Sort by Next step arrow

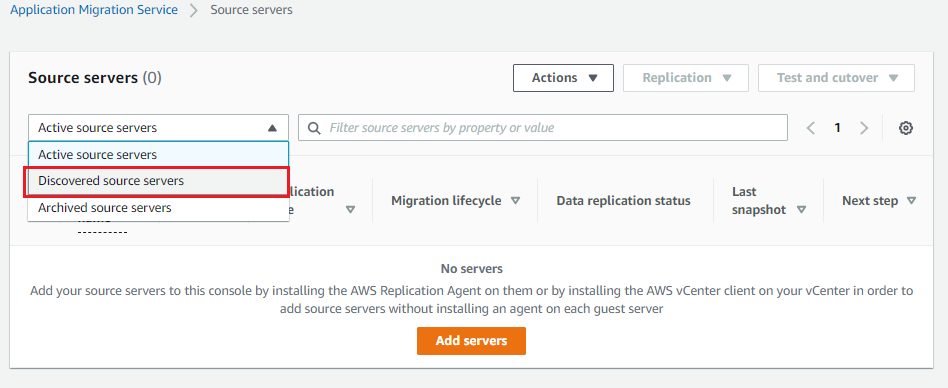coord(911,201)
